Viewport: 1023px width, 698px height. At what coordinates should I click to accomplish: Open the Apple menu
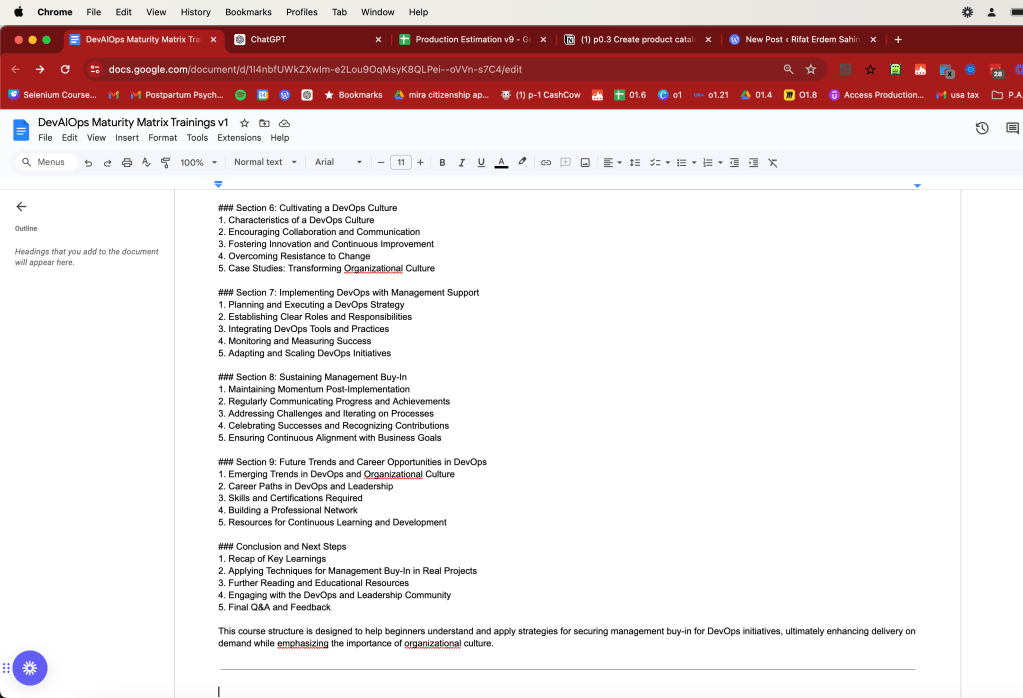[x=19, y=12]
